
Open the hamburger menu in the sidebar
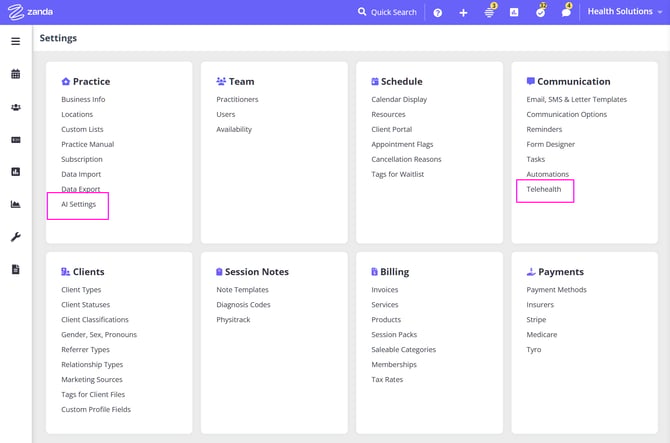(15, 41)
